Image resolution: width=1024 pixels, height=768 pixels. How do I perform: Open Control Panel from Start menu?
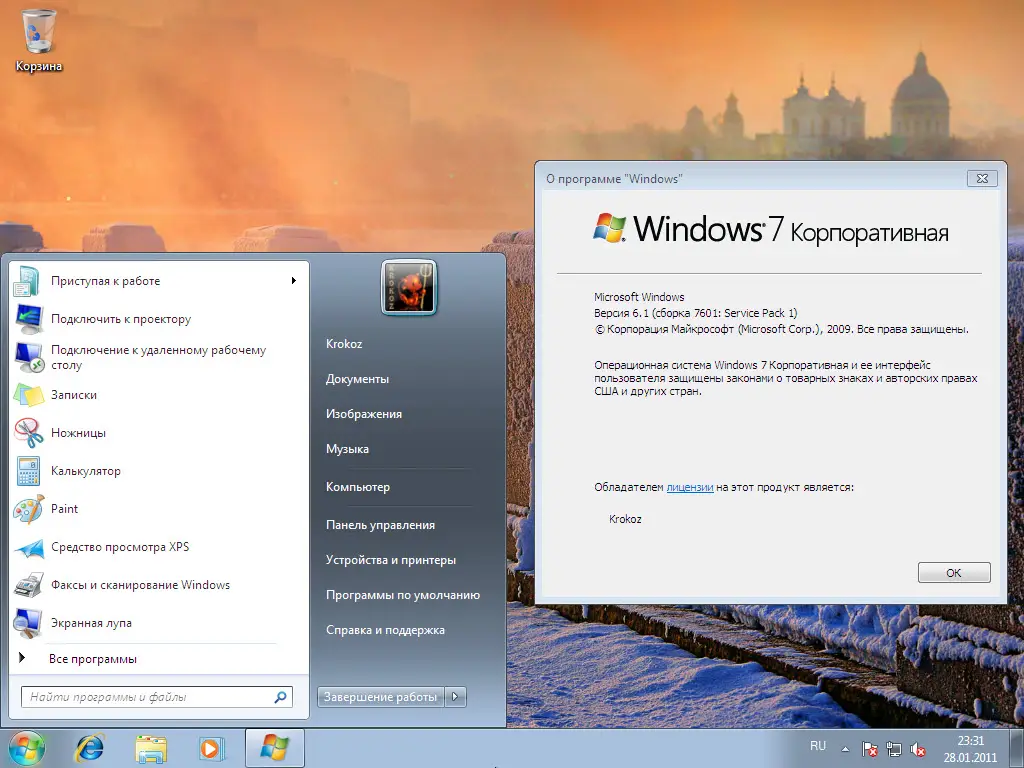(x=380, y=525)
